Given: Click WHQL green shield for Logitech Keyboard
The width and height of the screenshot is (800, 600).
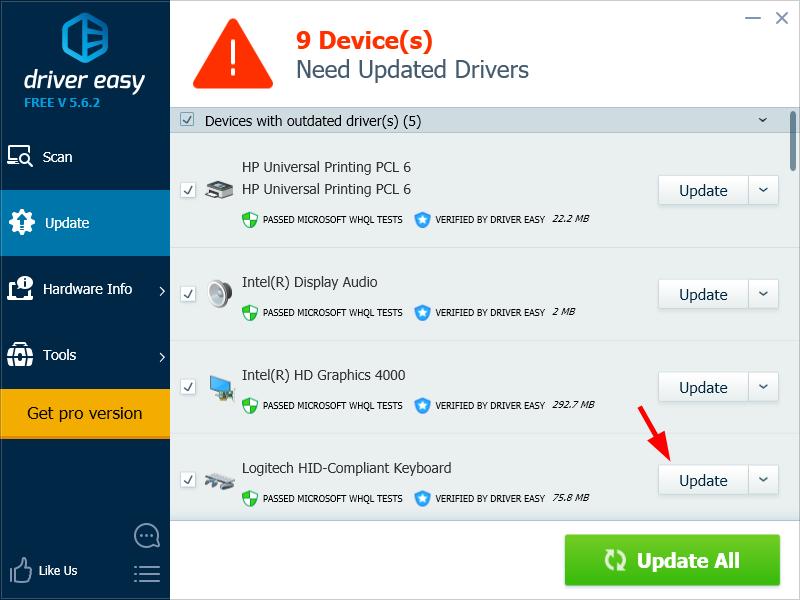Looking at the screenshot, I should point(249,498).
